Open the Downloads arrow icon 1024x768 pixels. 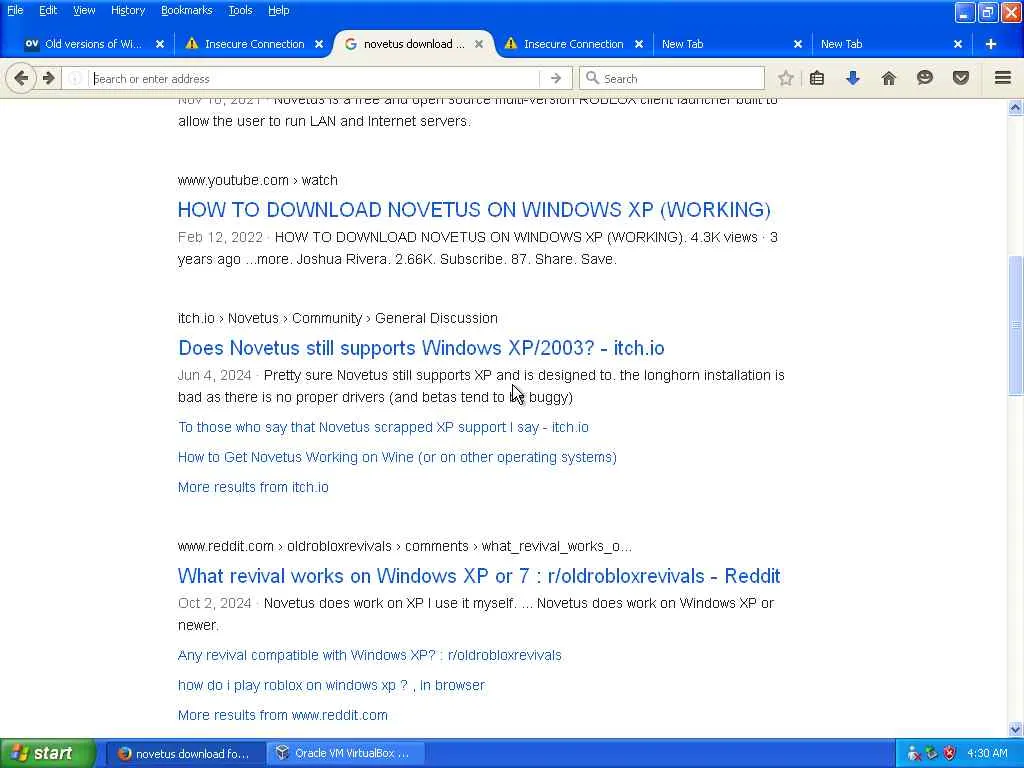(852, 78)
